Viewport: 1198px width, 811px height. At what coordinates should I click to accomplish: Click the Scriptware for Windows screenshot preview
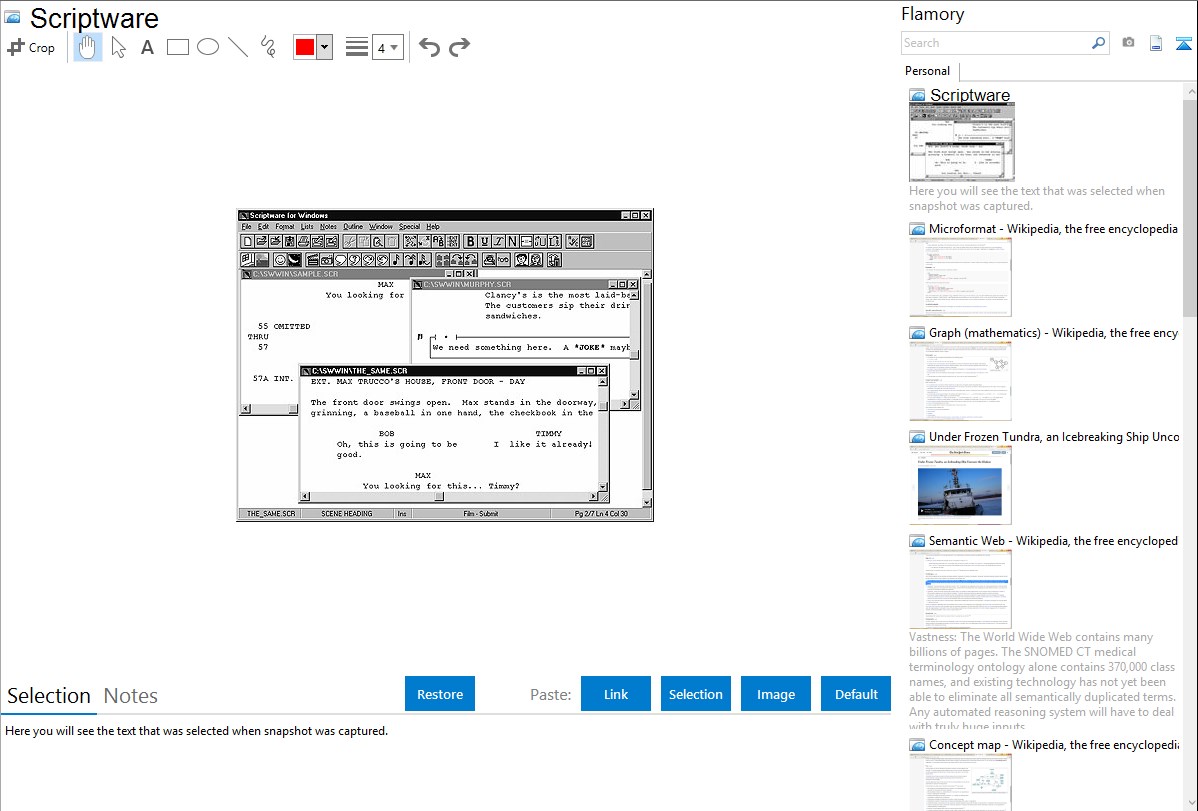[x=445, y=365]
